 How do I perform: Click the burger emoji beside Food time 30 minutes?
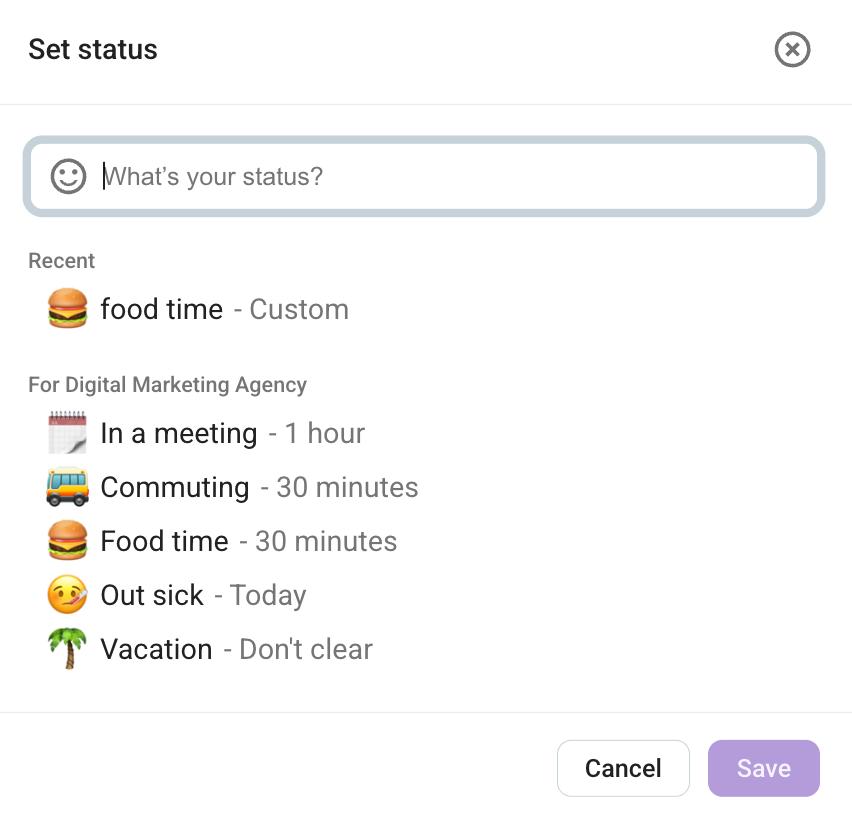67,541
